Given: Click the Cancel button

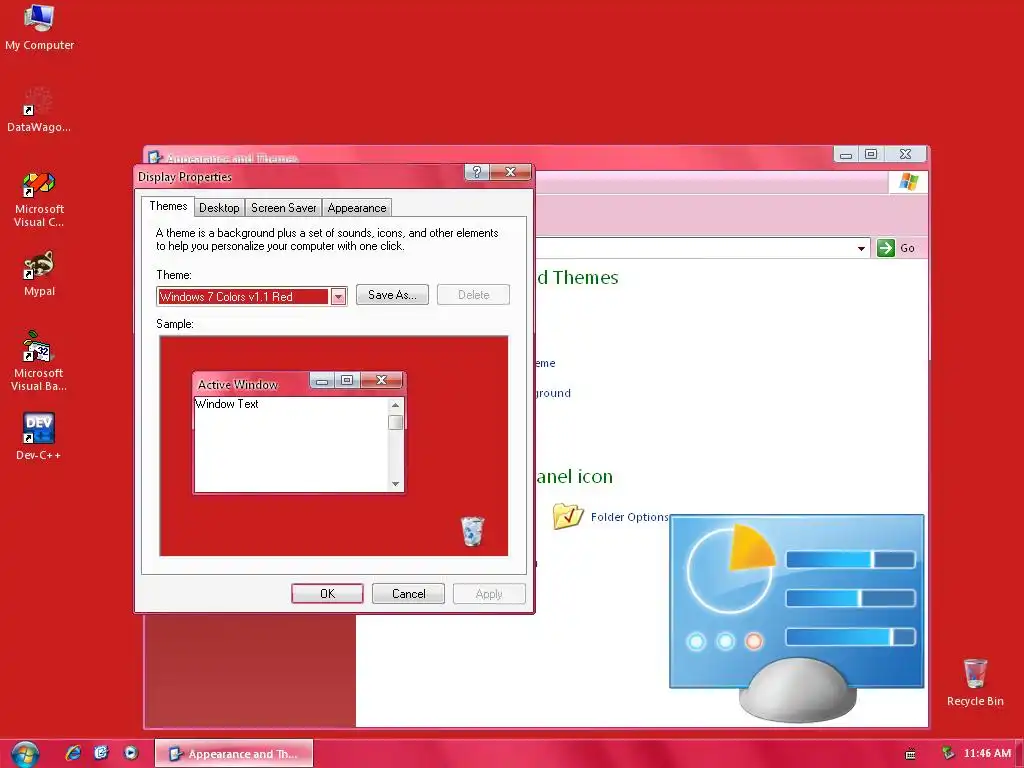Looking at the screenshot, I should pyautogui.click(x=408, y=594).
